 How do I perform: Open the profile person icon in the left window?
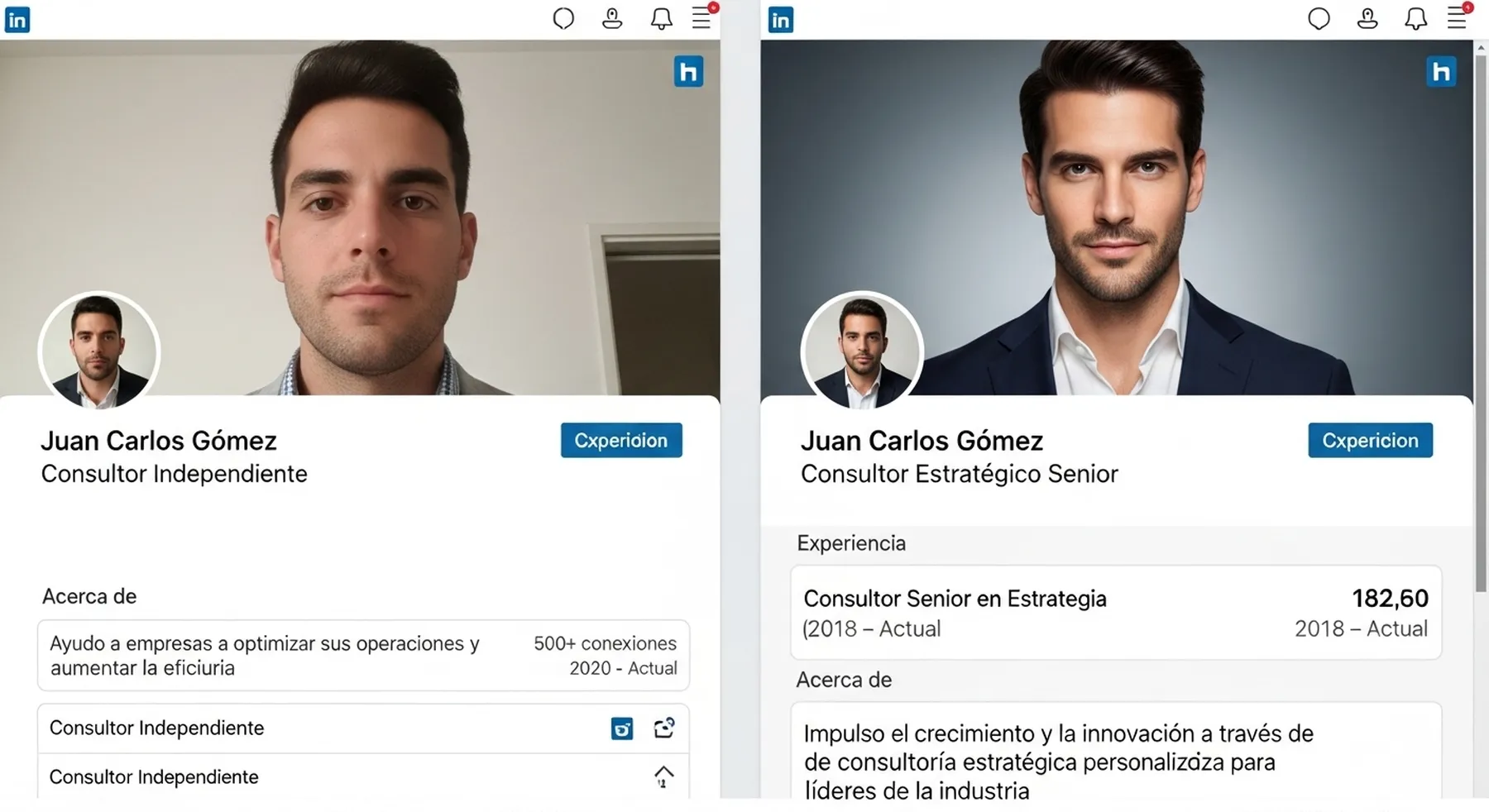(x=612, y=18)
